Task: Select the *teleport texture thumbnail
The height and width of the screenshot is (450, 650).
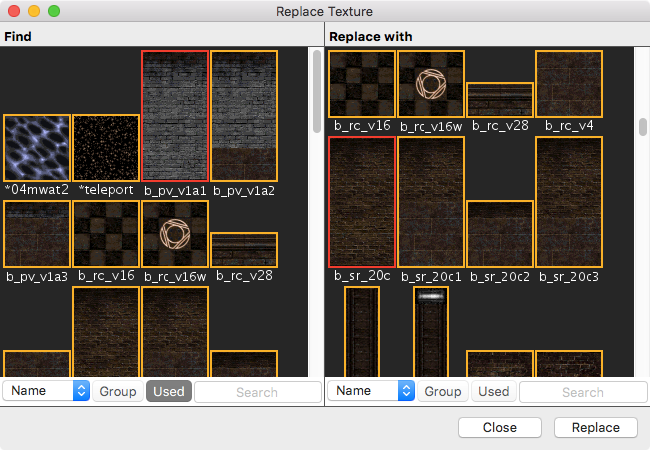Action: [106, 147]
